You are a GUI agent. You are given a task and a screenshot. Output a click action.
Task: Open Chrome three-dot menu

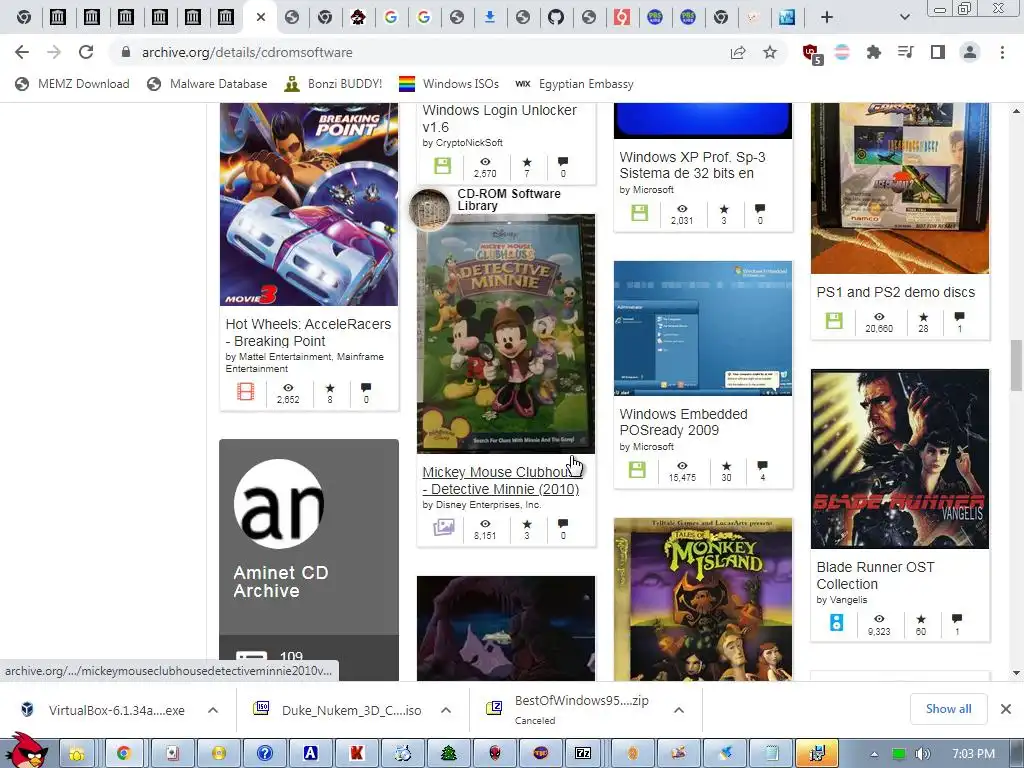pyautogui.click(x=1002, y=52)
